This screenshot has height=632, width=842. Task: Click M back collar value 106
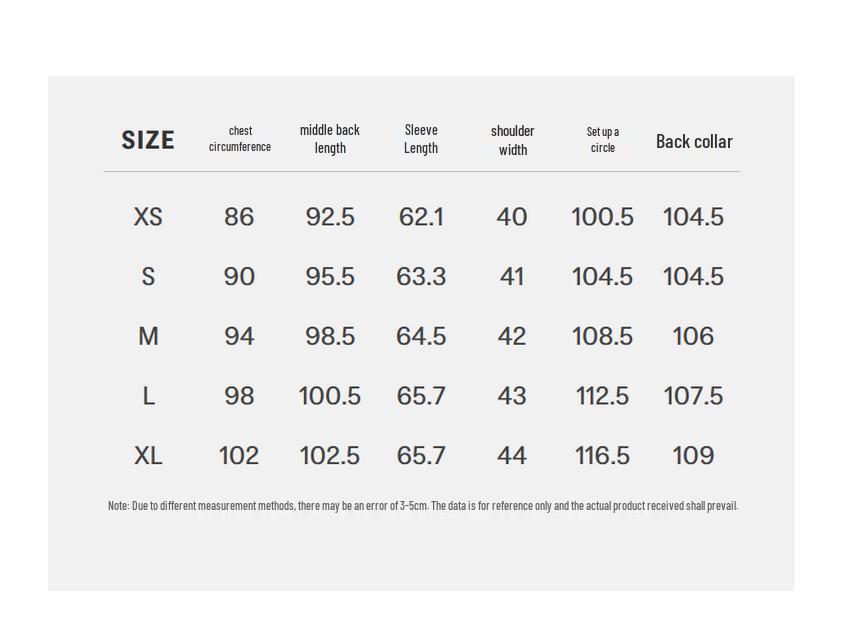693,337
